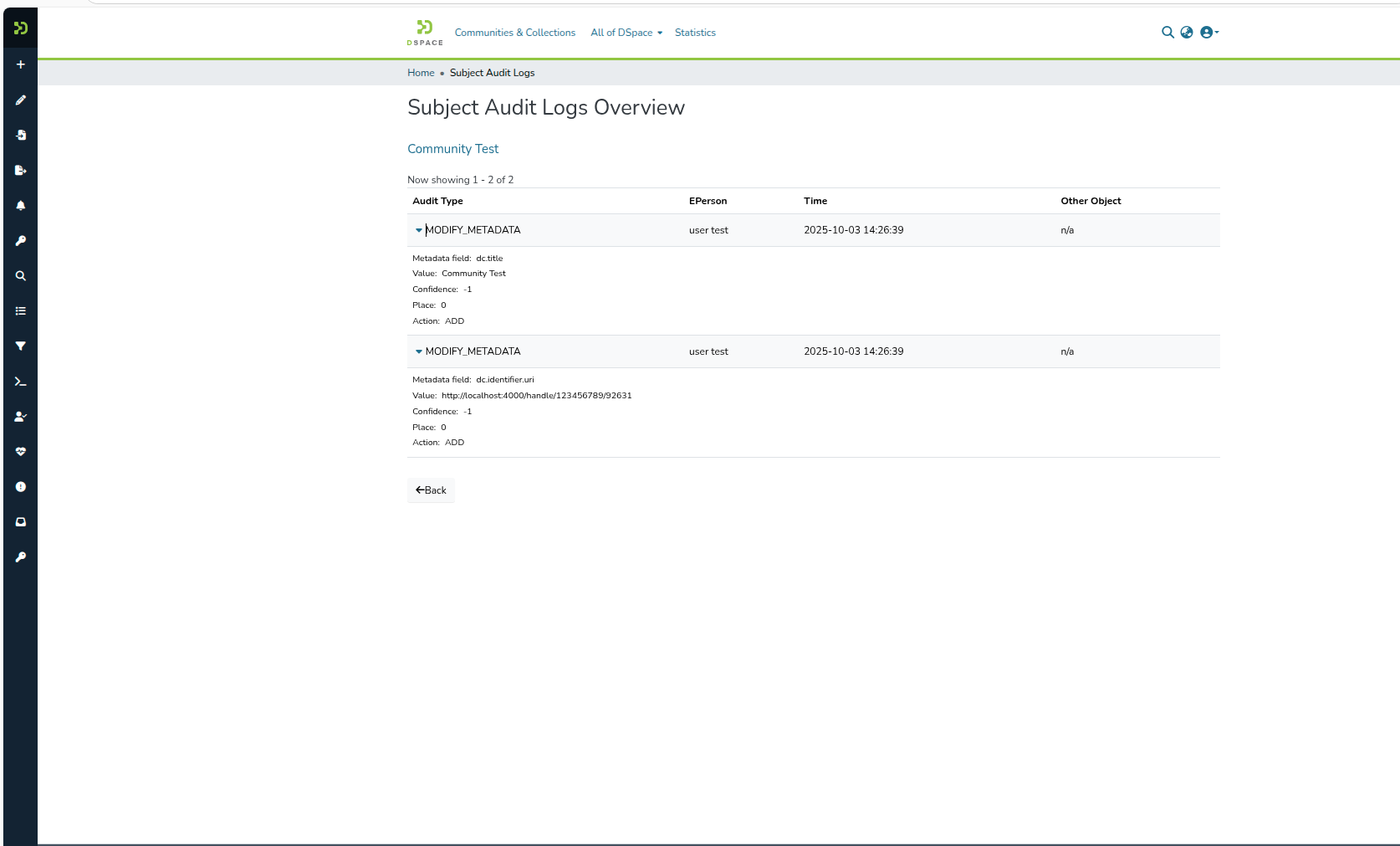This screenshot has height=846, width=1400.
Task: Click the plus (New) icon in sidebar
Action: 21,64
